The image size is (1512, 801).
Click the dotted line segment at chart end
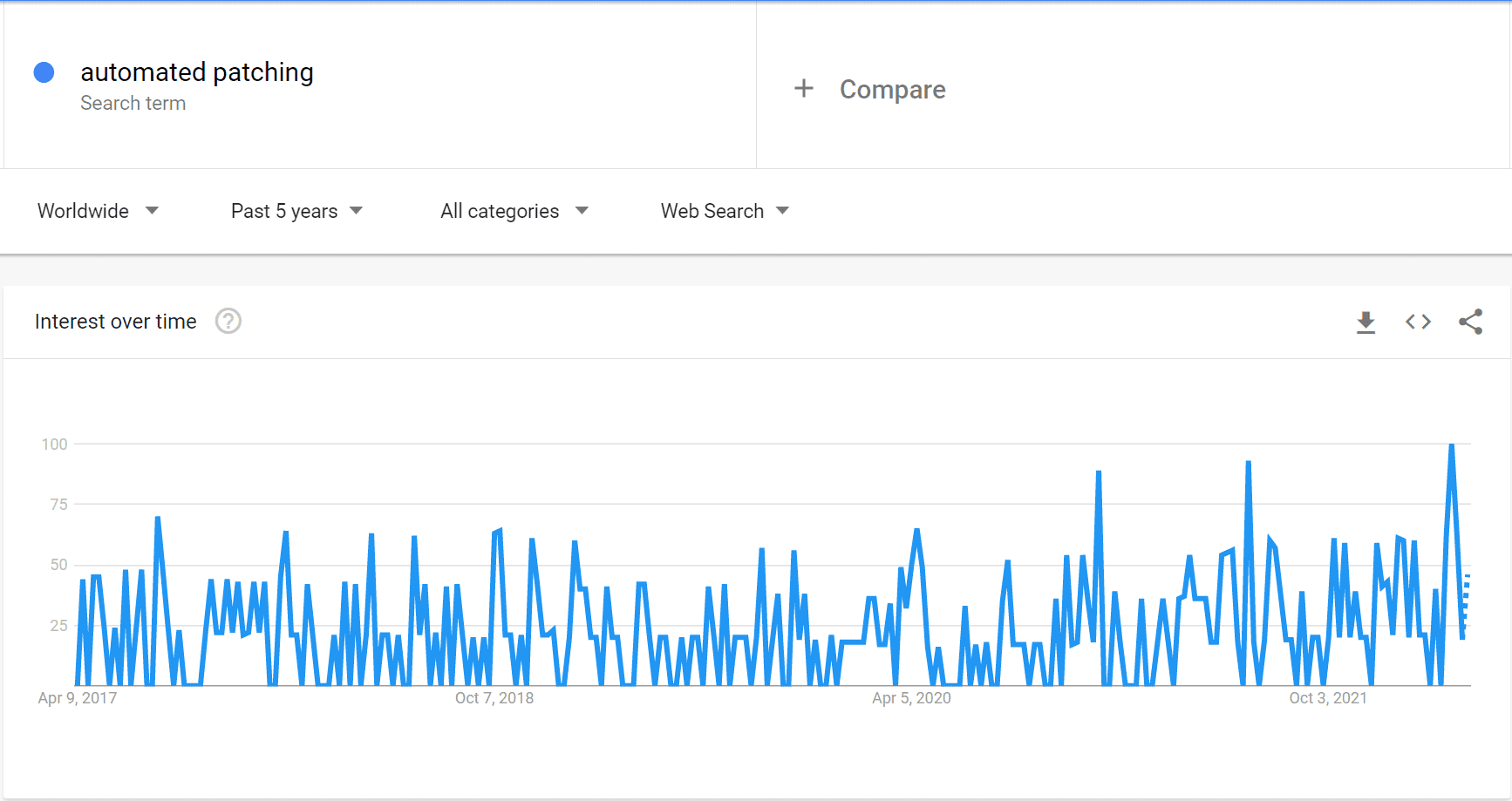(x=1466, y=600)
